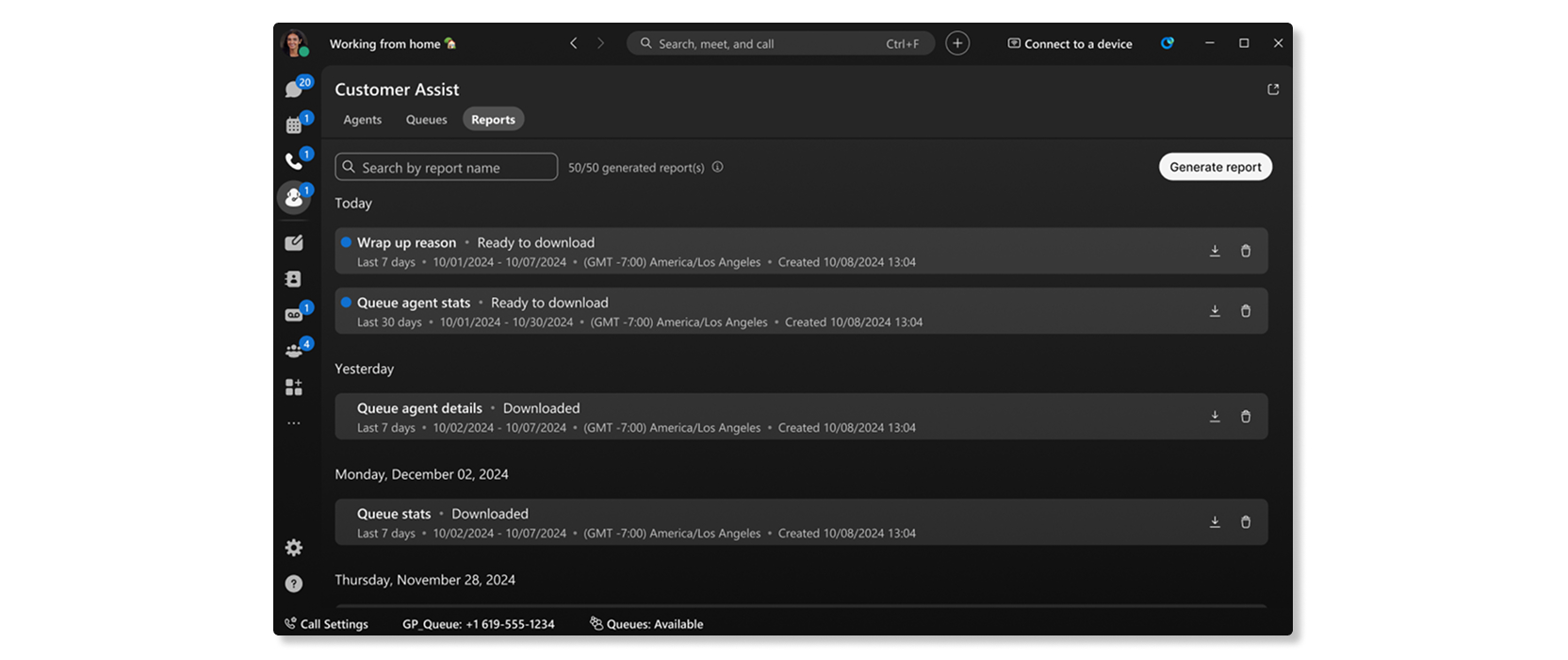Show more sidebar items ellipsis
Image resolution: width=1568 pixels, height=660 pixels.
click(x=294, y=423)
